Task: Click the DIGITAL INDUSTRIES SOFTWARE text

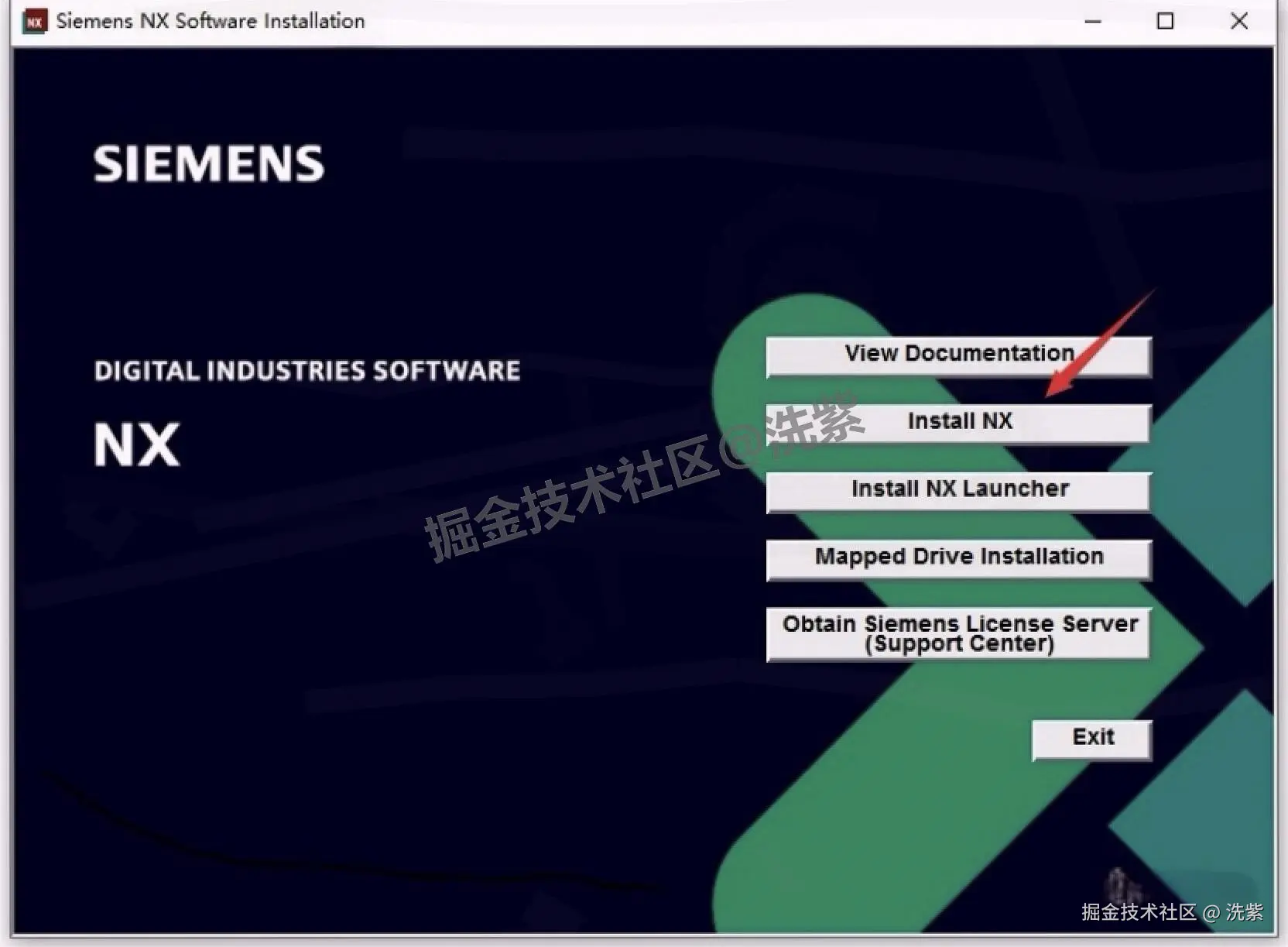Action: (307, 370)
